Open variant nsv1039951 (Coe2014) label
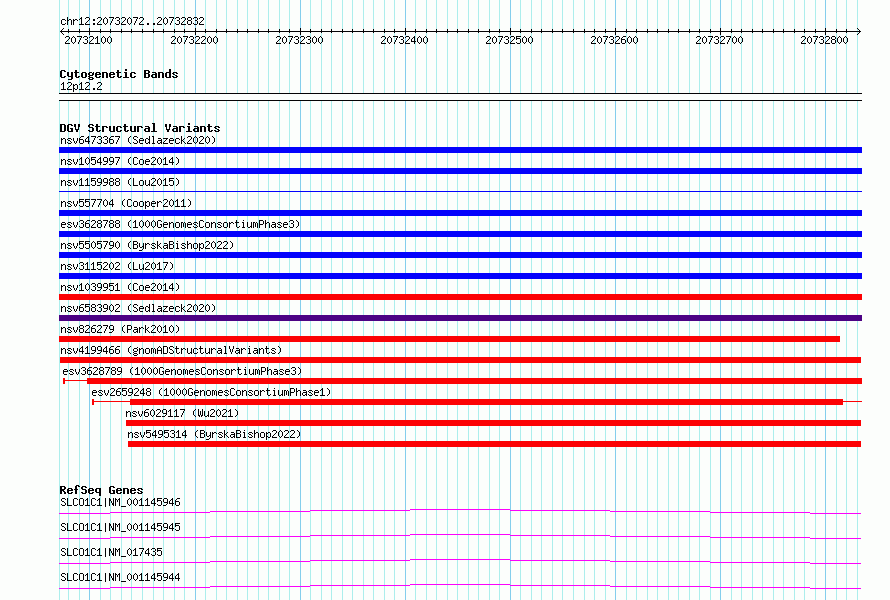Image resolution: width=890 pixels, height=600 pixels. 120,287
